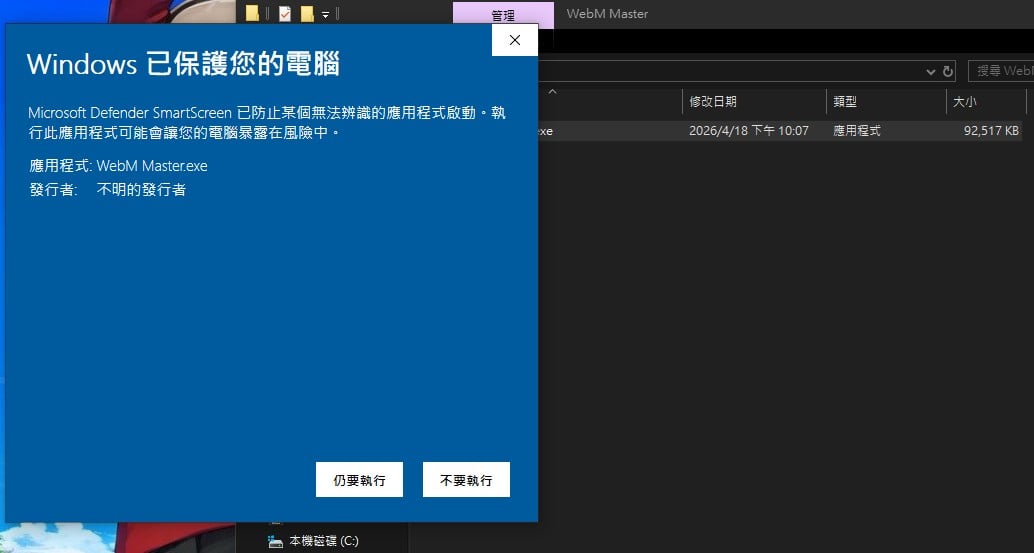Open the 管理 ribbon tab
This screenshot has height=553, width=1034.
tap(503, 15)
